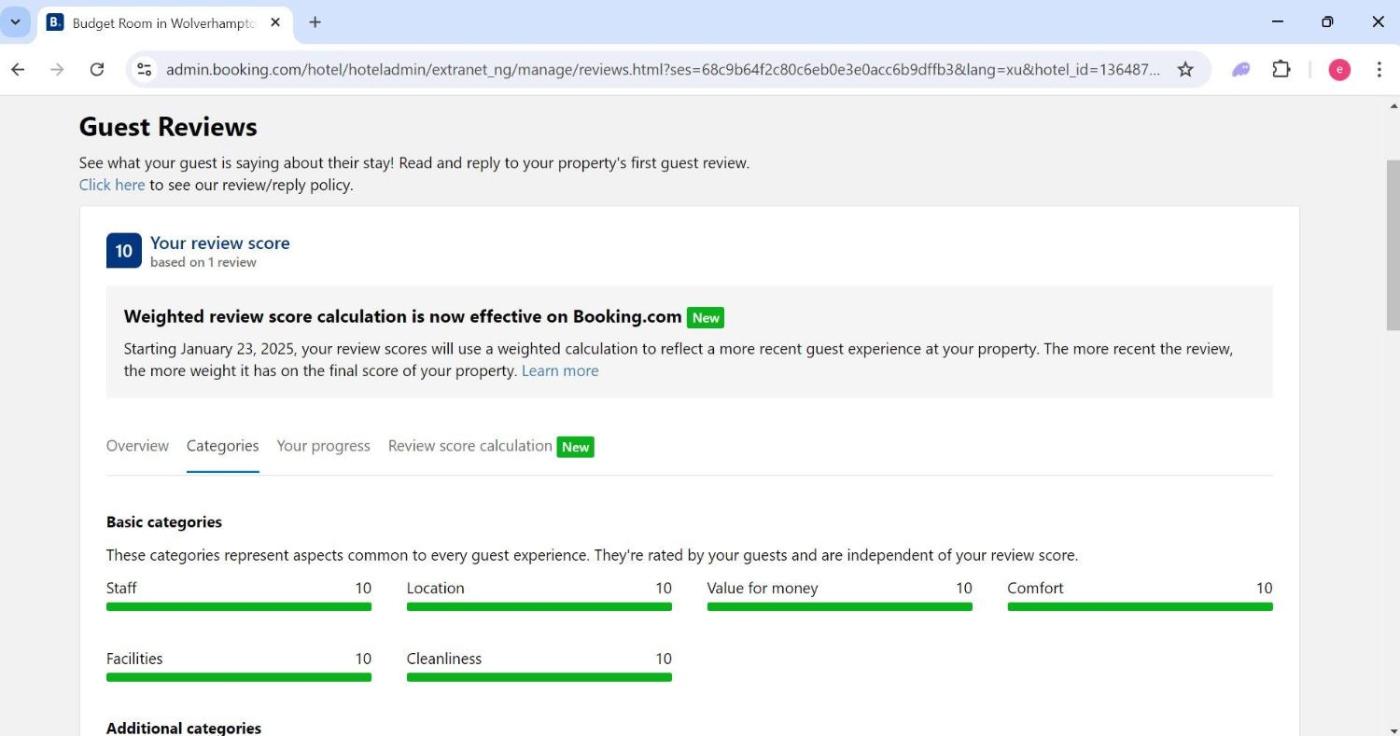The image size is (1400, 736).
Task: Follow the Click here policy link
Action: pyautogui.click(x=112, y=185)
